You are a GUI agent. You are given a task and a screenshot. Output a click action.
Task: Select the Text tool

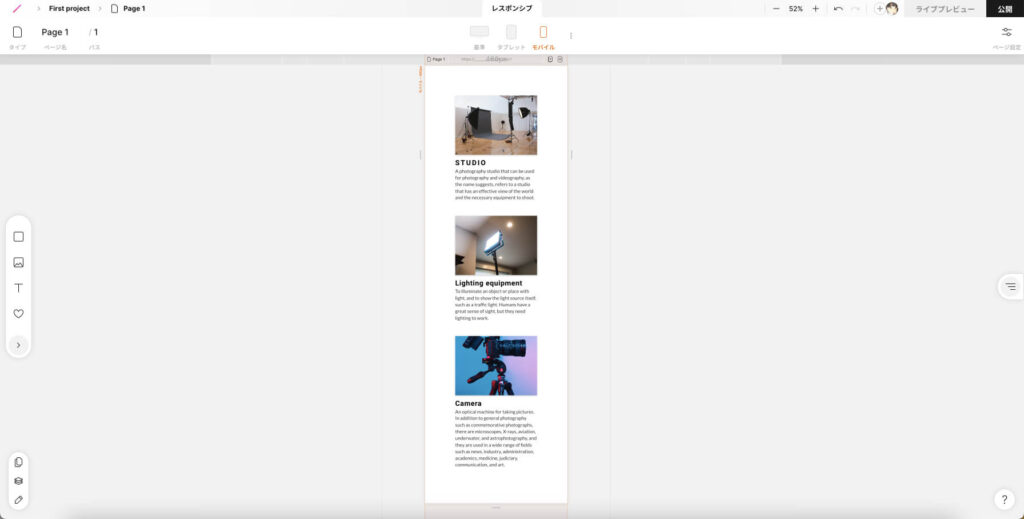(x=18, y=288)
